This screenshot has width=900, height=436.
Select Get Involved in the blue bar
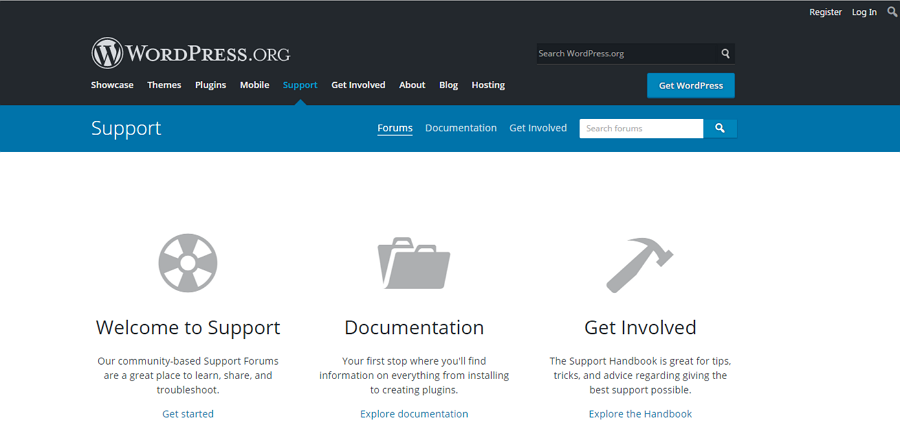click(538, 128)
